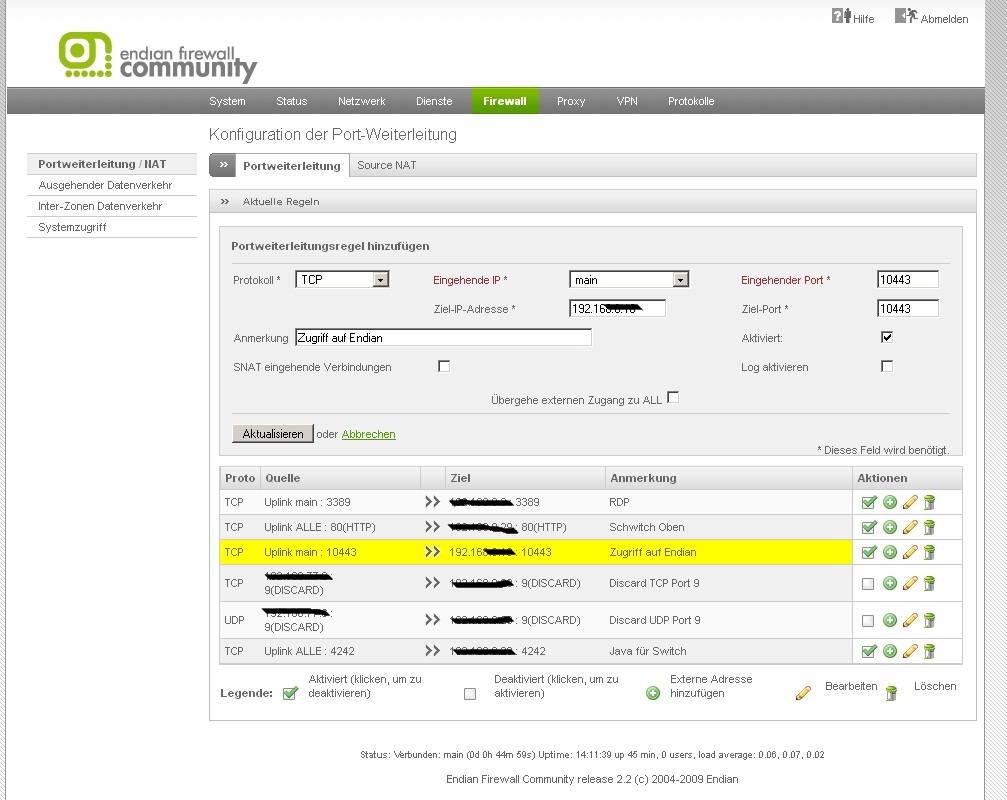
Task: Click the add external address icon in RDP row
Action: (x=889, y=502)
